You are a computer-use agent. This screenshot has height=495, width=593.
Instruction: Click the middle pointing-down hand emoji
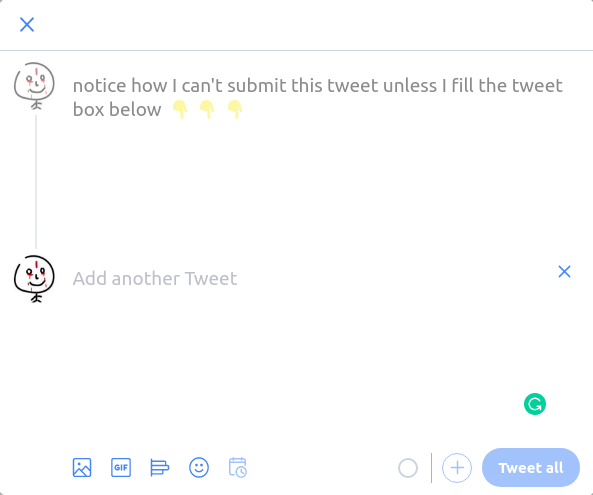click(207, 110)
